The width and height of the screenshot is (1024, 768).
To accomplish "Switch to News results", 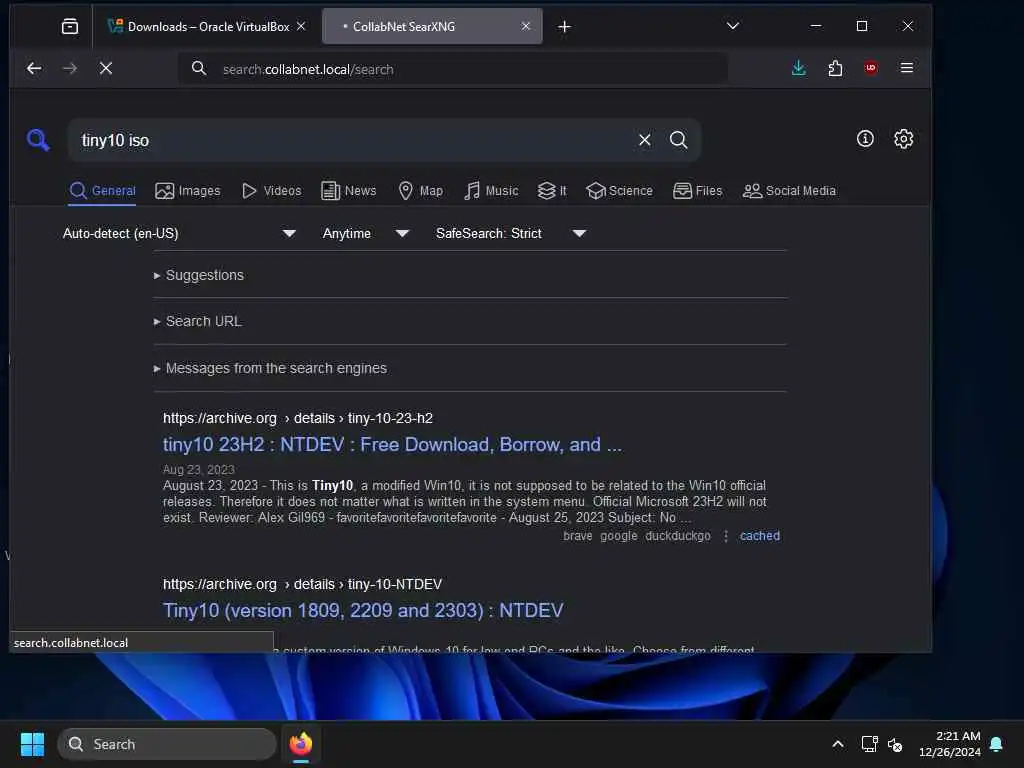I will click(x=349, y=191).
